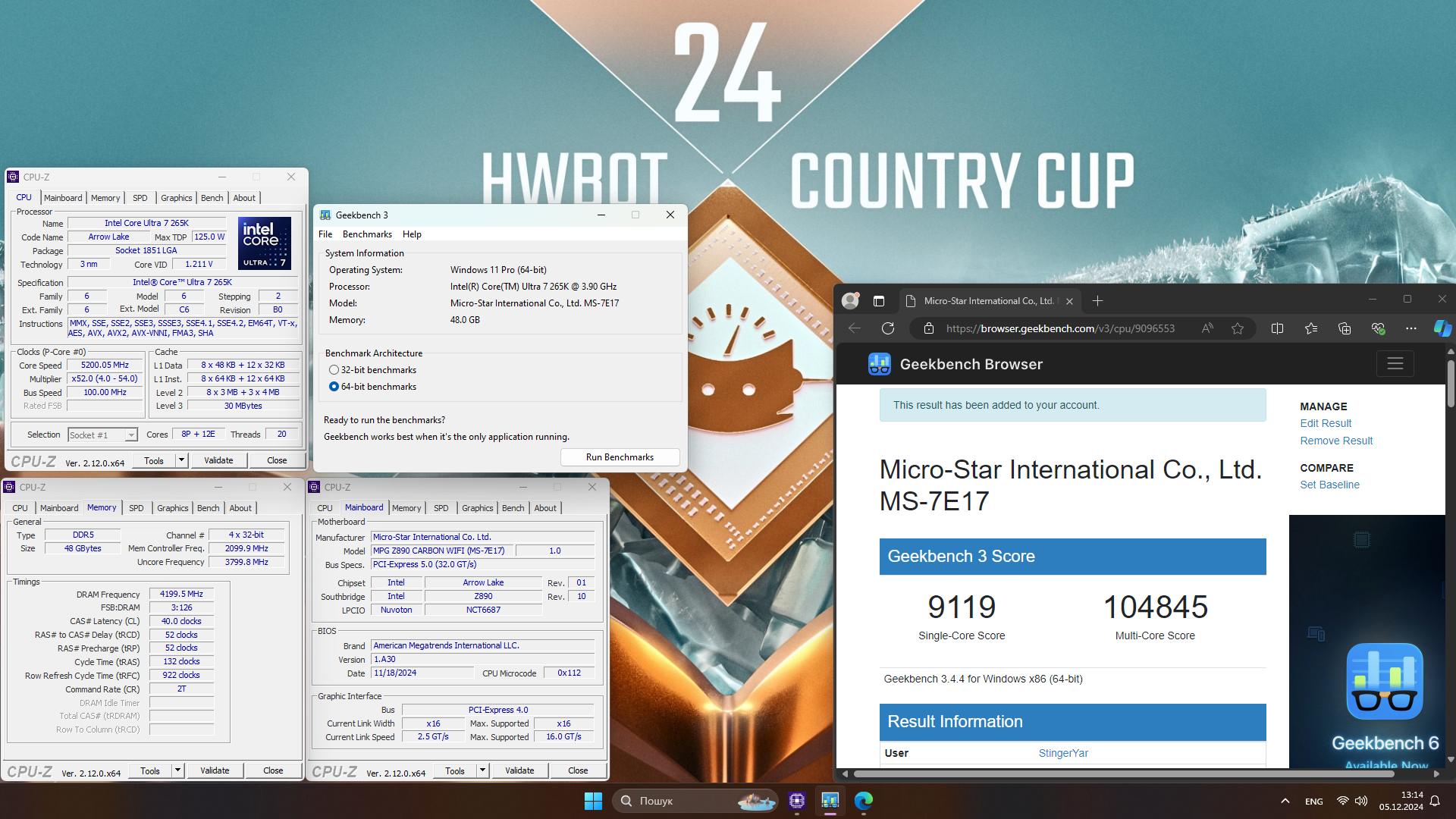
Task: Expand Tools dropdown arrow in mainboard CPU-Z
Action: (482, 770)
